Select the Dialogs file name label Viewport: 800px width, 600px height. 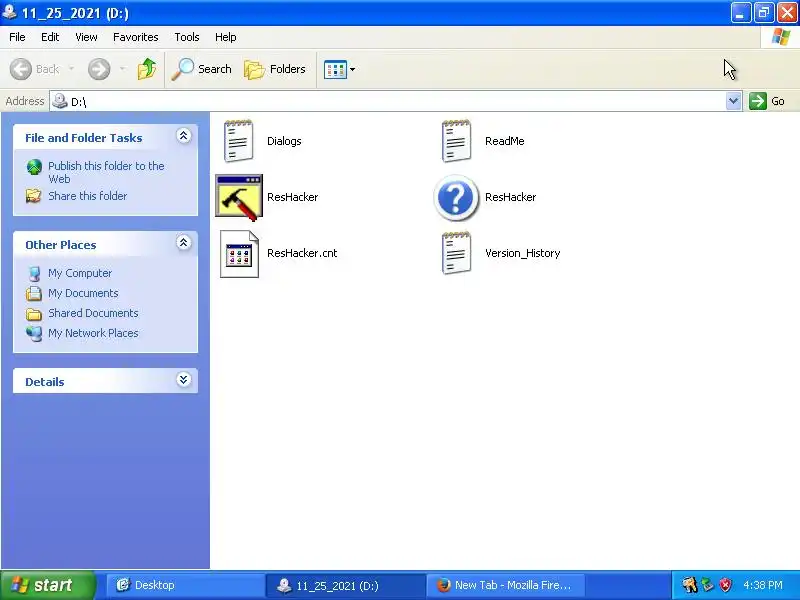(x=284, y=141)
